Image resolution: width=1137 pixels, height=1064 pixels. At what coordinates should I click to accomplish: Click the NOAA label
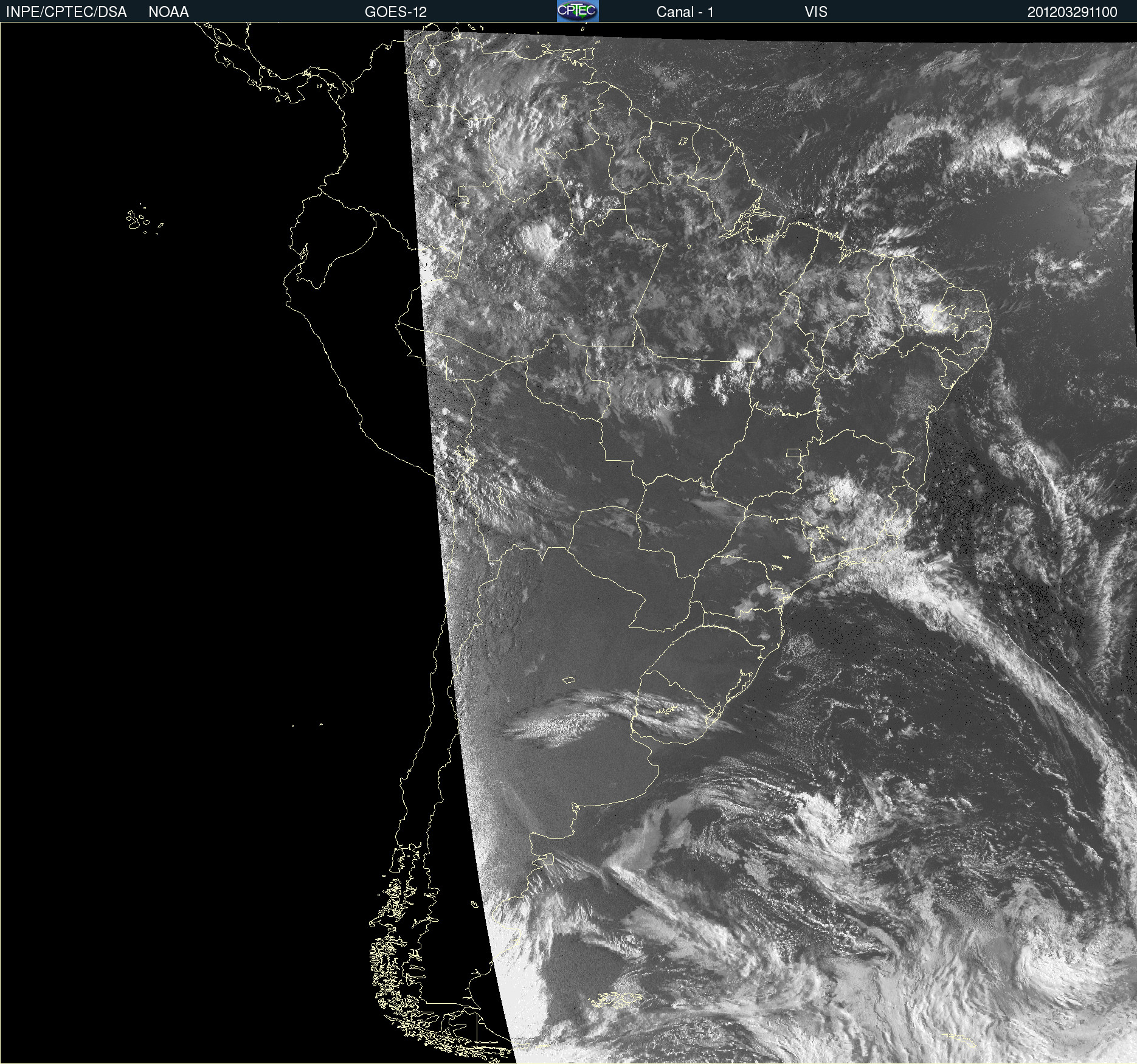coord(168,12)
